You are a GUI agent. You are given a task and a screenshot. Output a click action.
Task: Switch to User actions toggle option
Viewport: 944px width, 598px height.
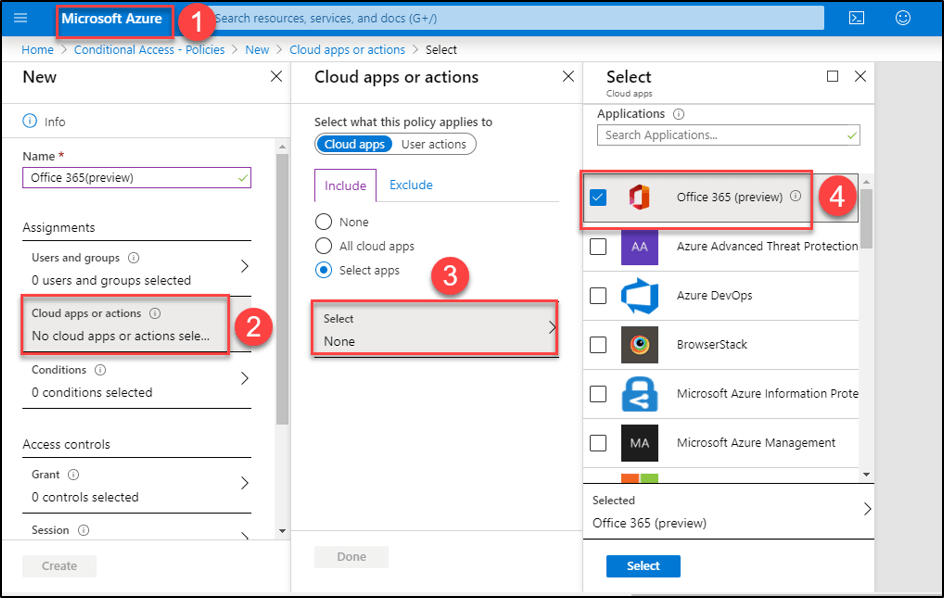click(x=434, y=144)
